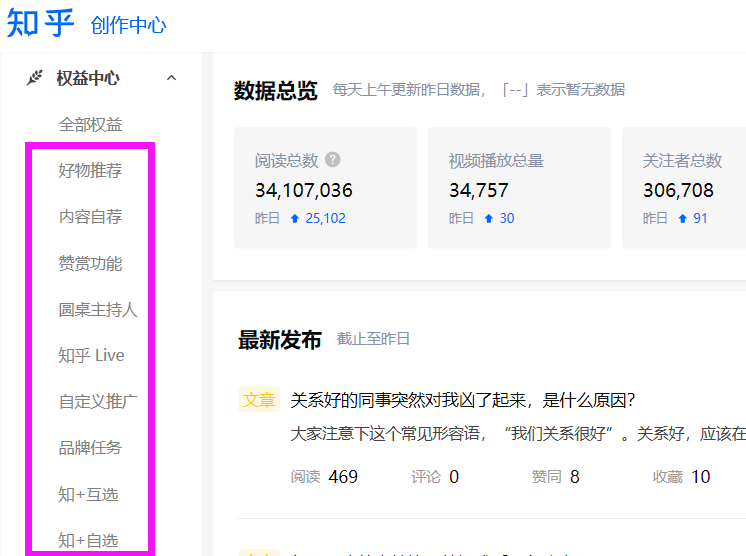Open 知乎 Live in the sidebar

91,355
